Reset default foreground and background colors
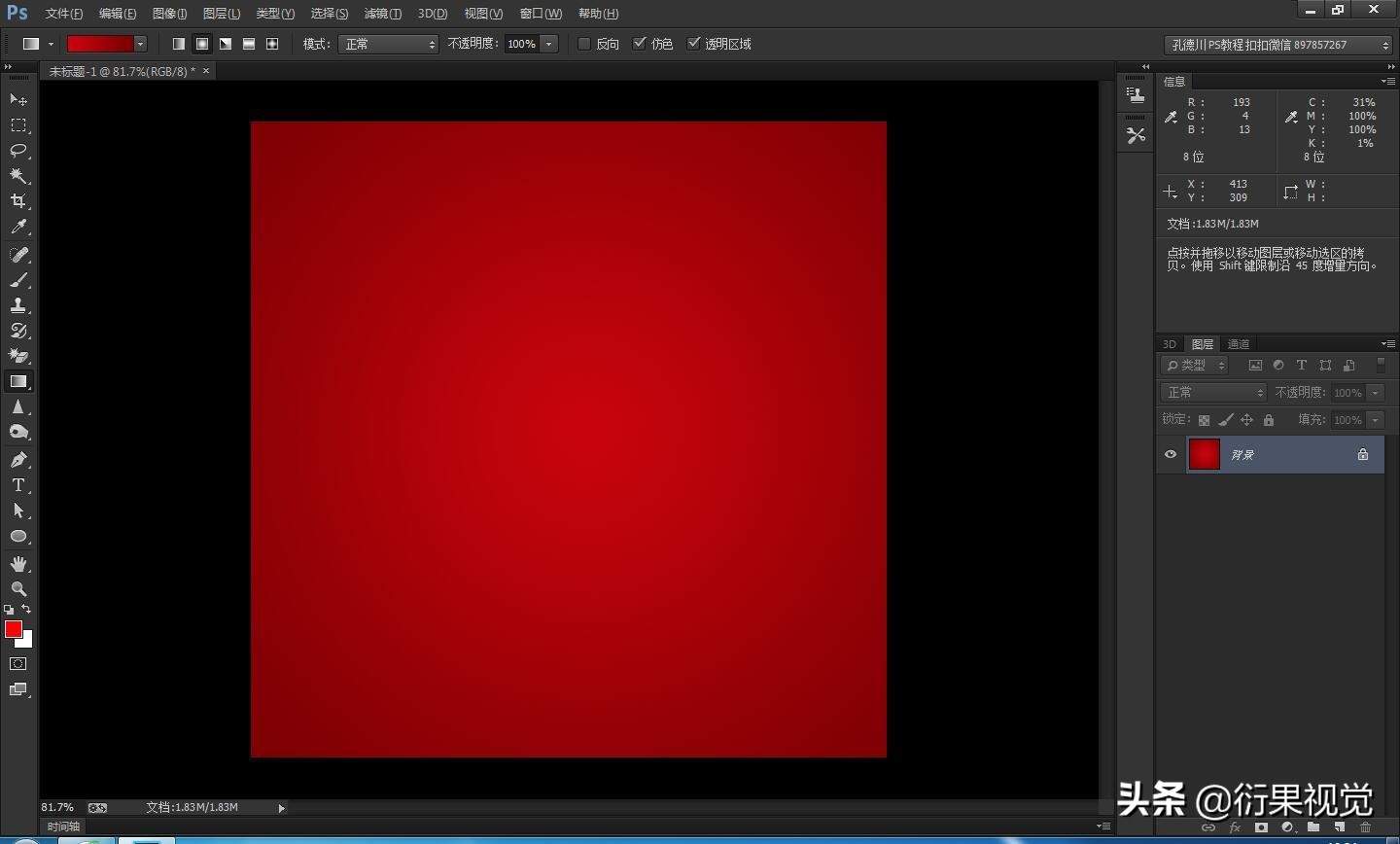Viewport: 1400px width, 844px height. 9,610
